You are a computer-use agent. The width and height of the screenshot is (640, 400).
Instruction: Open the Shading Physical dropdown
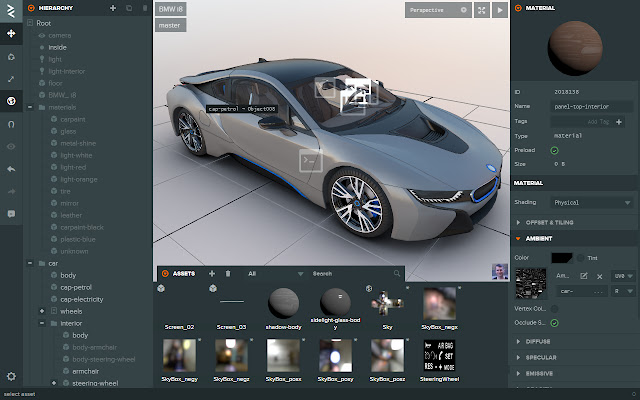(592, 202)
